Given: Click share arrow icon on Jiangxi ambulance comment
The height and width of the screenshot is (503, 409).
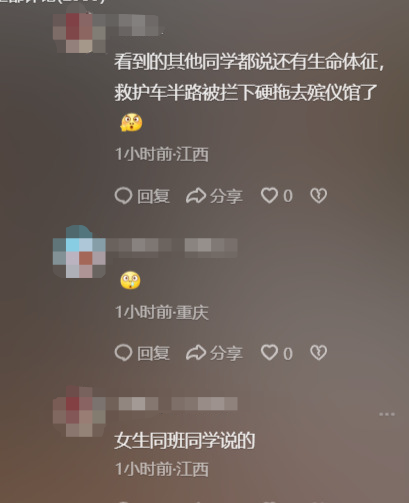Looking at the screenshot, I should [x=196, y=196].
